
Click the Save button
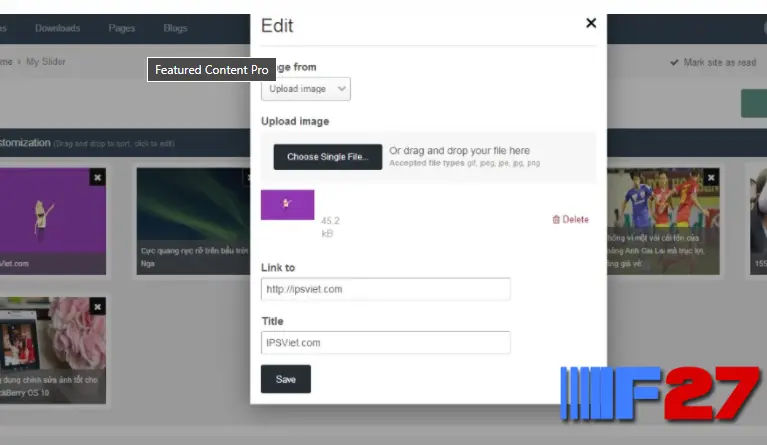point(285,379)
